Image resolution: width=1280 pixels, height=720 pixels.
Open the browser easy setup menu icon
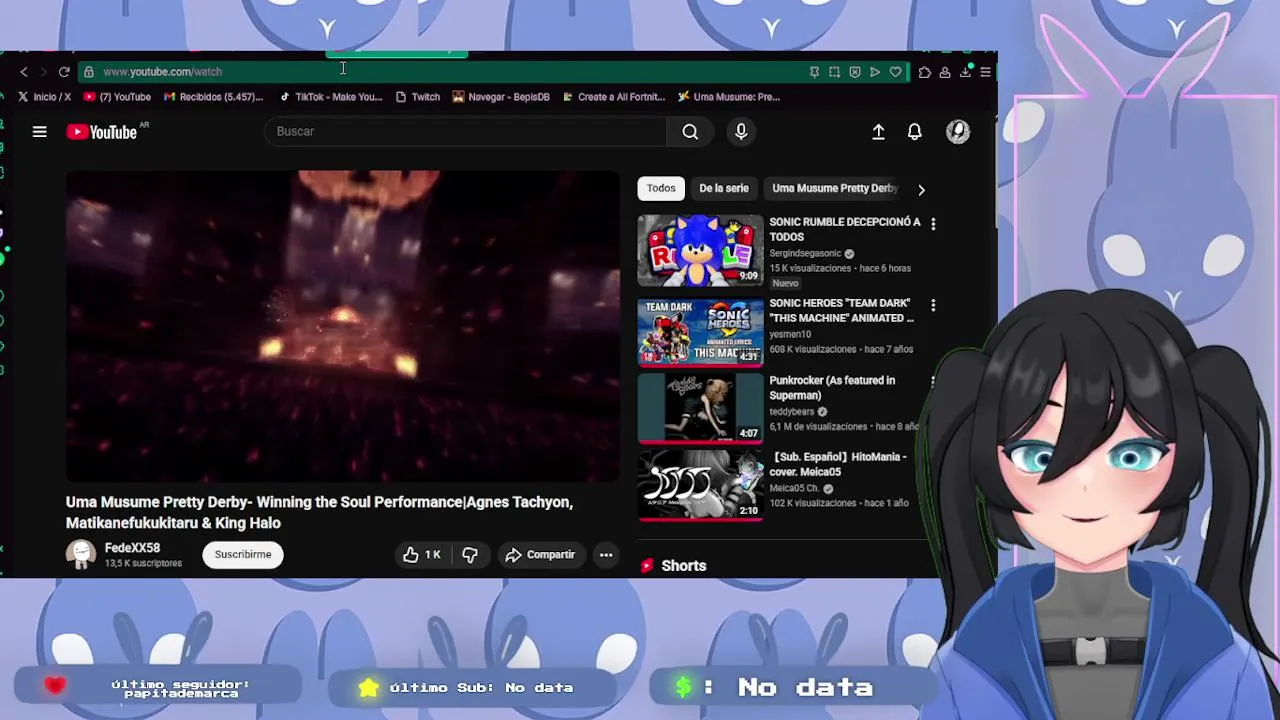(985, 72)
